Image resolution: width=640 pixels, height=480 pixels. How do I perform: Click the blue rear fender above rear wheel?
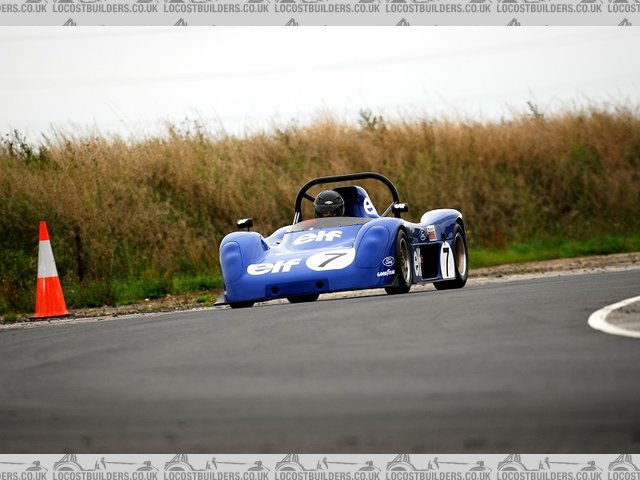441,216
